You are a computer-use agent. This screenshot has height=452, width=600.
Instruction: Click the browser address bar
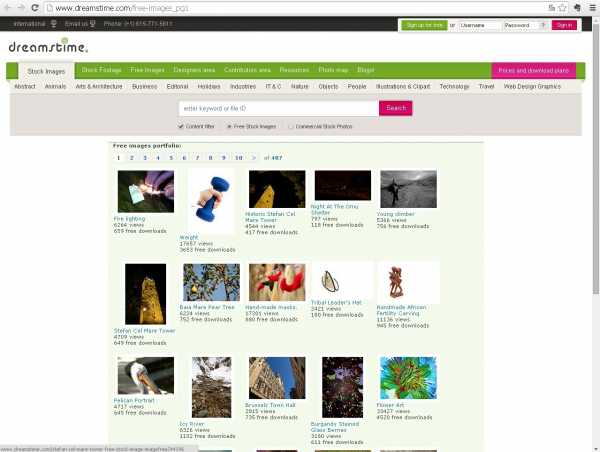point(297,8)
